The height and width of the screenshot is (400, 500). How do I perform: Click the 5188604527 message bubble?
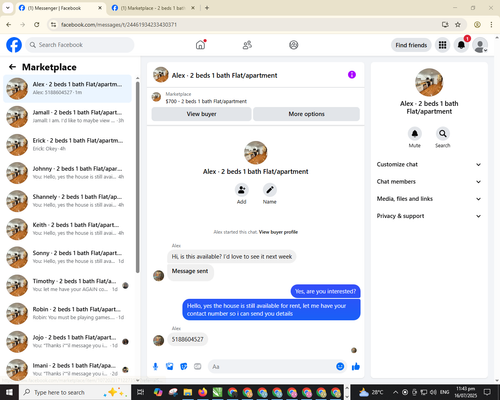[x=187, y=339]
